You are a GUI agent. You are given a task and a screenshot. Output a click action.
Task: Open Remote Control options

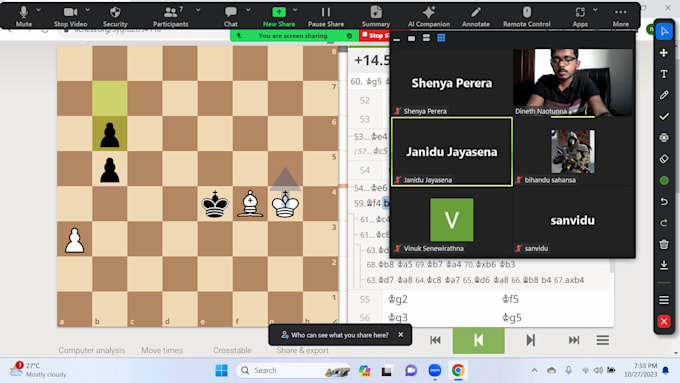(x=526, y=16)
